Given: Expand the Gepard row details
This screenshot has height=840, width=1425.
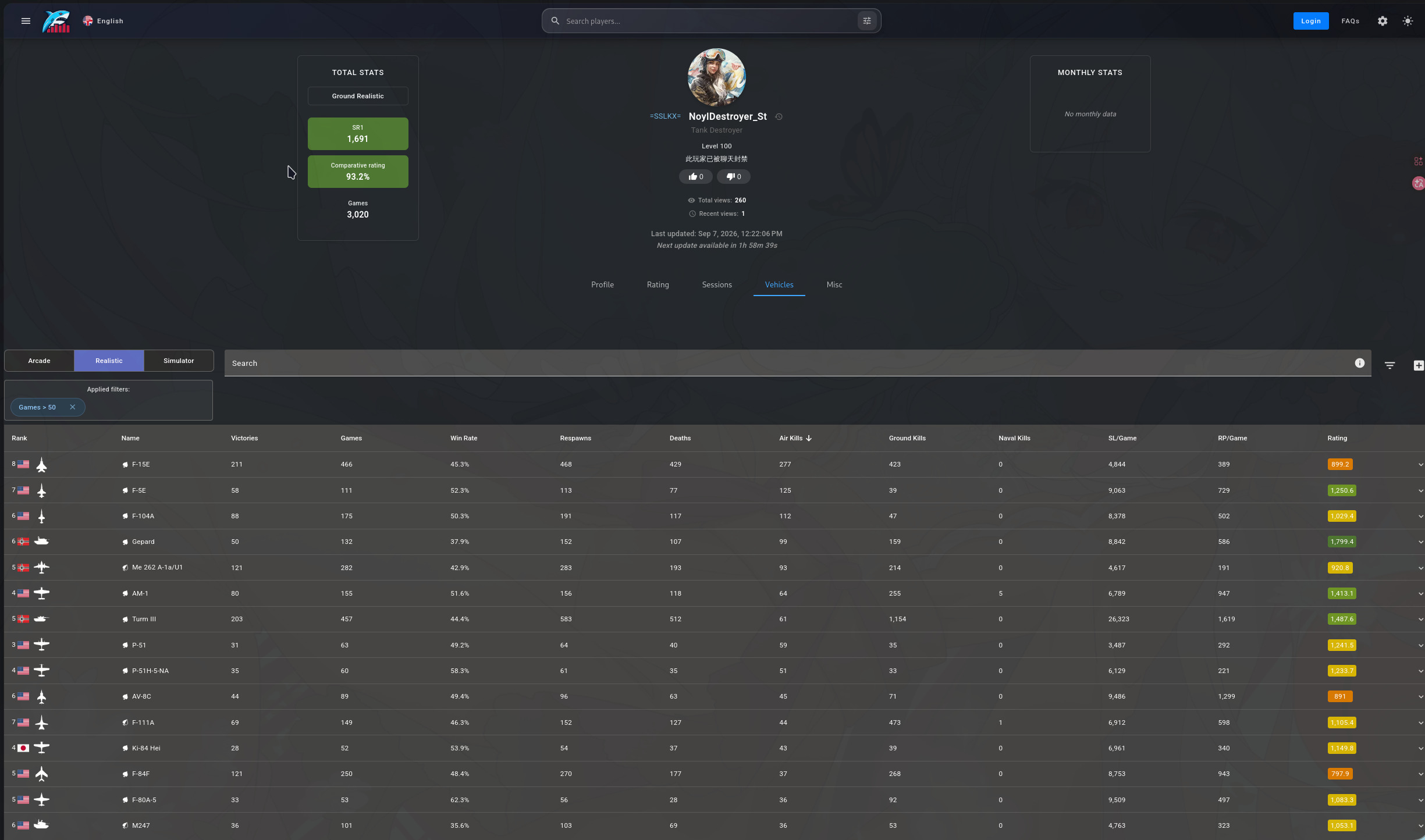Looking at the screenshot, I should tap(1420, 542).
